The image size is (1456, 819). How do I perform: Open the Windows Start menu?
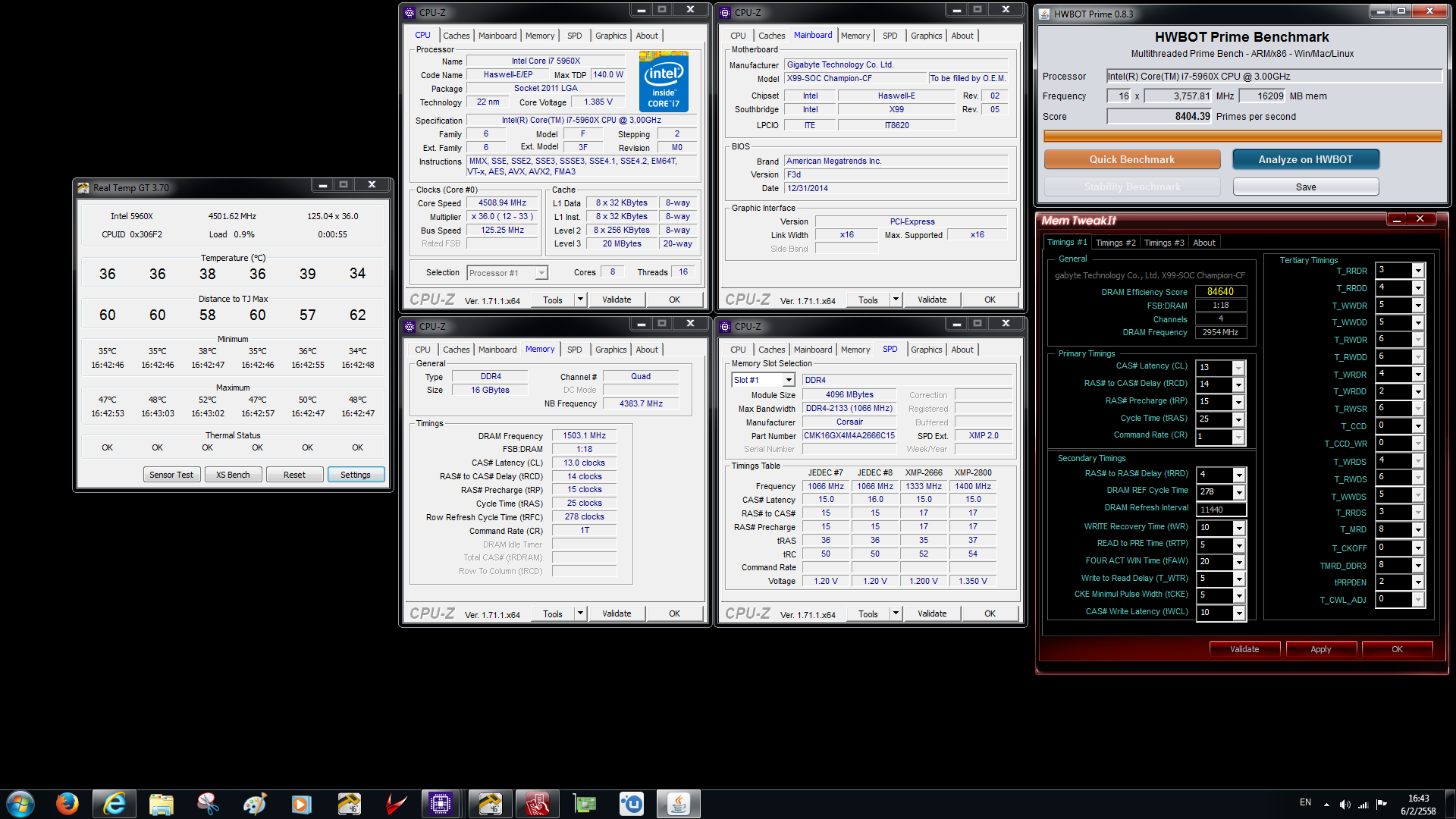click(20, 803)
